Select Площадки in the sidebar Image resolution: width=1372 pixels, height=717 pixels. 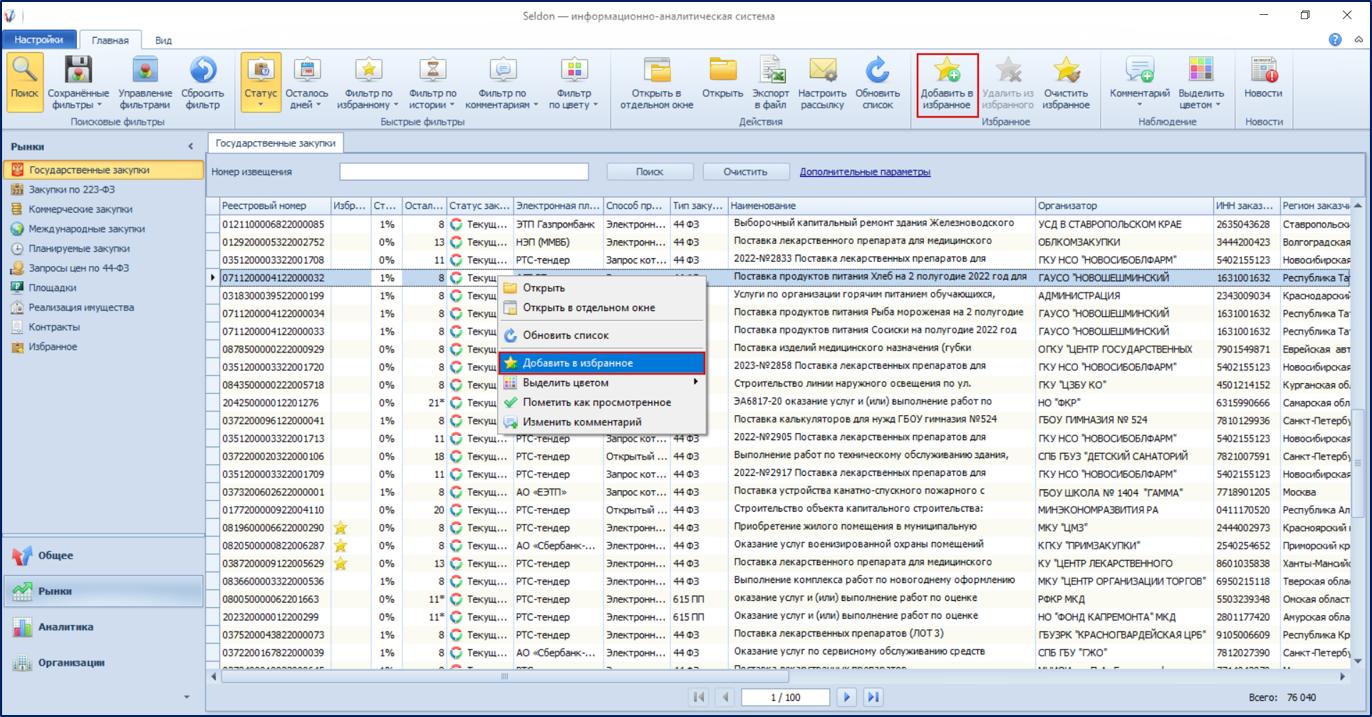pyautogui.click(x=103, y=288)
